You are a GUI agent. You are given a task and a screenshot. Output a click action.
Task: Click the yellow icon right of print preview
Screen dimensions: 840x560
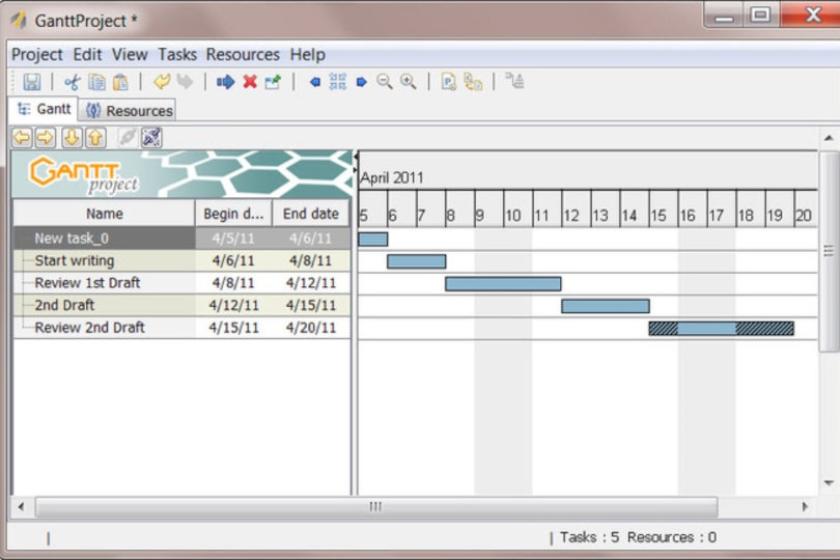tap(473, 82)
